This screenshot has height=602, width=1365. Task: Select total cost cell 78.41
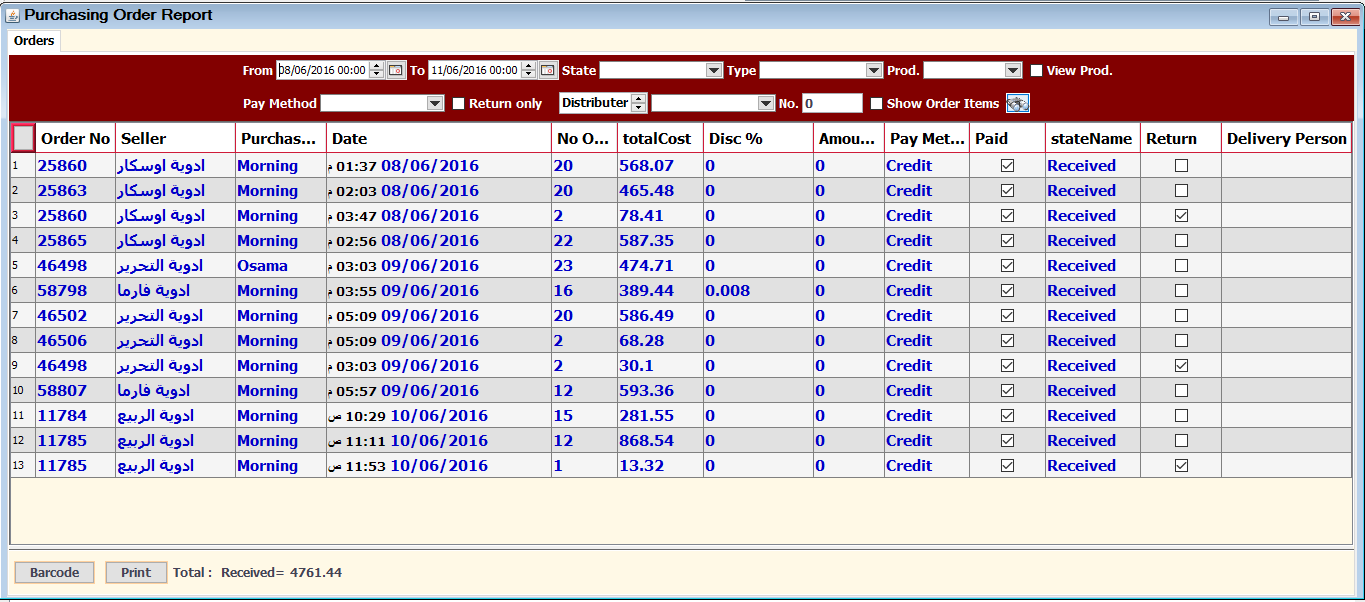660,216
